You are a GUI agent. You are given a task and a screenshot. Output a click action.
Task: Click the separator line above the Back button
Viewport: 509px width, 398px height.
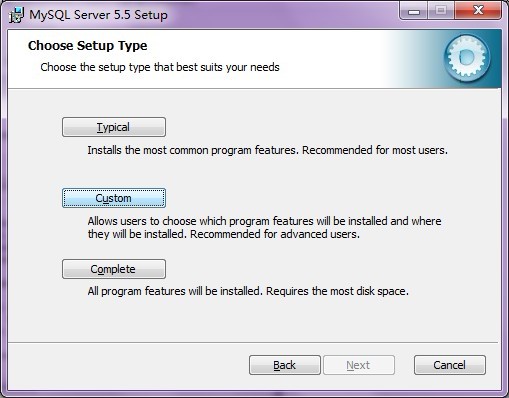[x=253, y=342]
